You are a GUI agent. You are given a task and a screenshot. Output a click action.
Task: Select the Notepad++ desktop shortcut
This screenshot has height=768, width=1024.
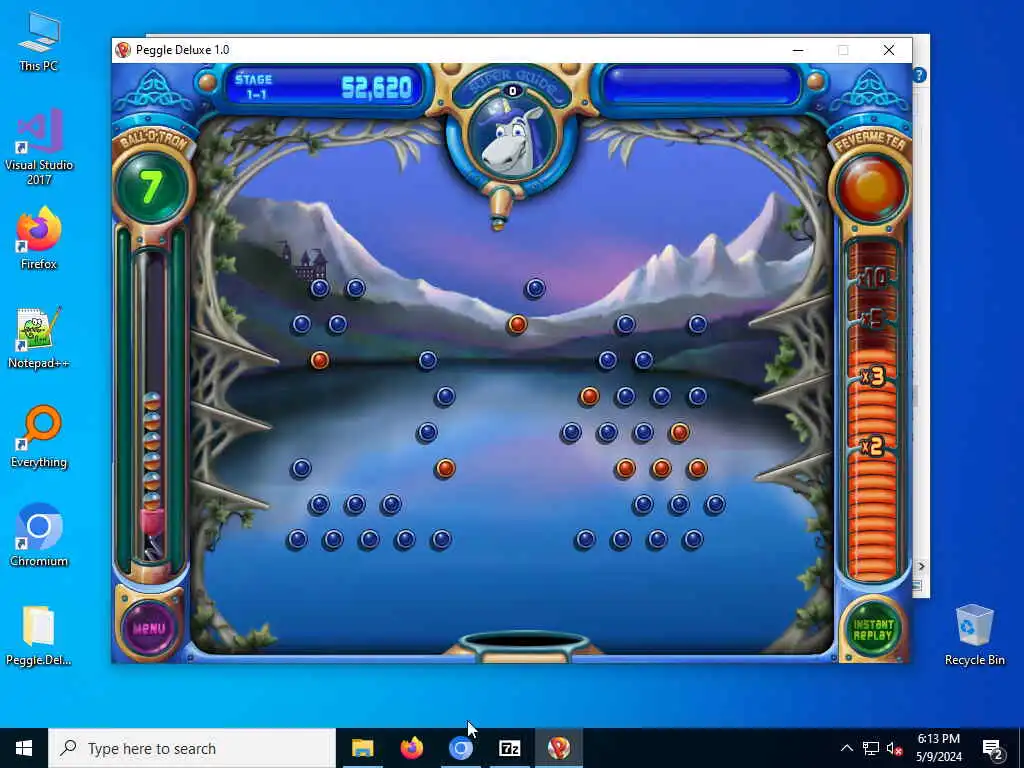39,338
